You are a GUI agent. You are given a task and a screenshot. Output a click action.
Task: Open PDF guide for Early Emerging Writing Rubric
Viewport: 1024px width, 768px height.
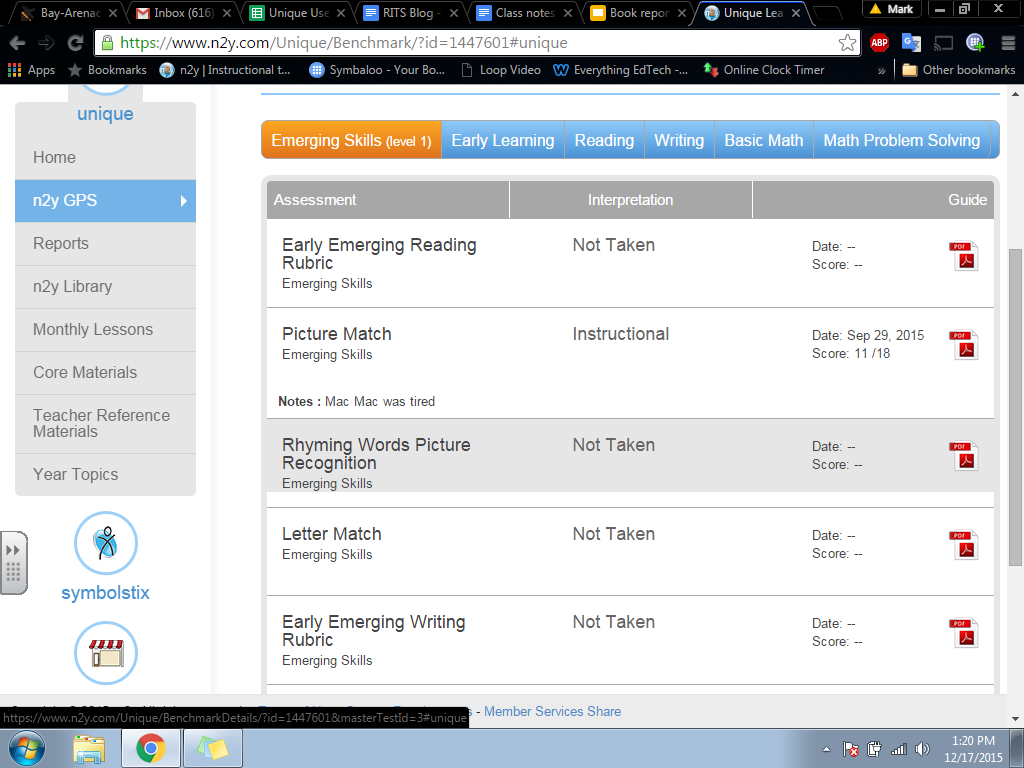[963, 632]
